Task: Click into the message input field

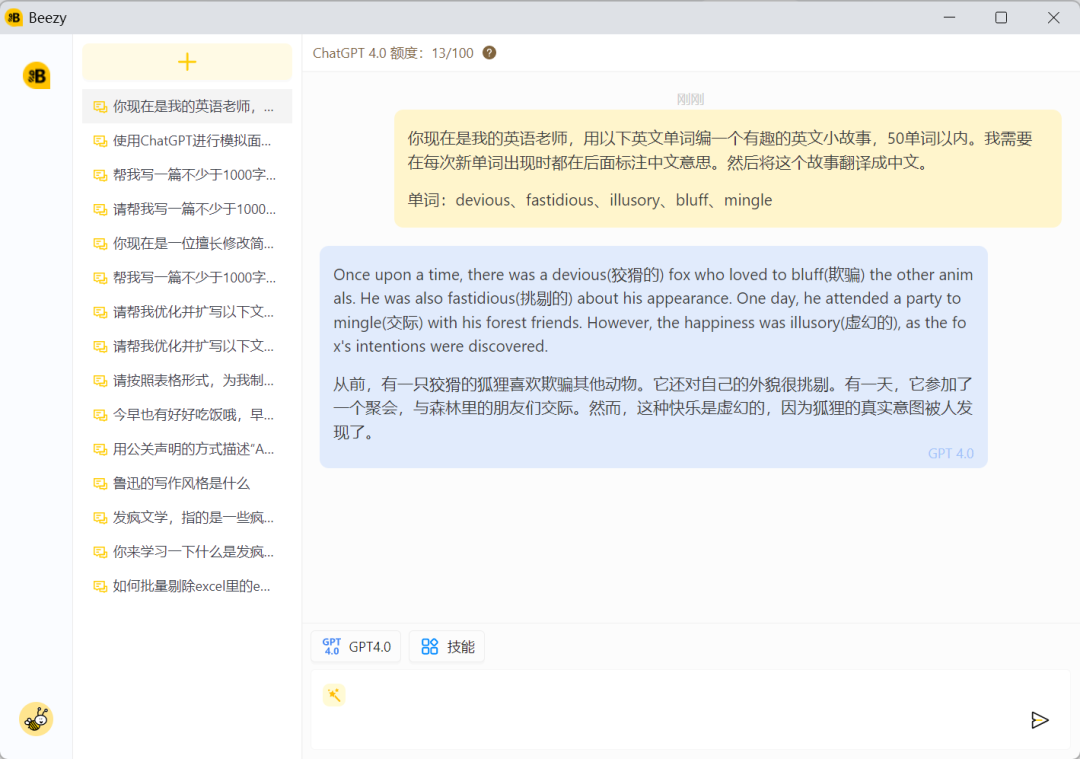Action: point(690,709)
